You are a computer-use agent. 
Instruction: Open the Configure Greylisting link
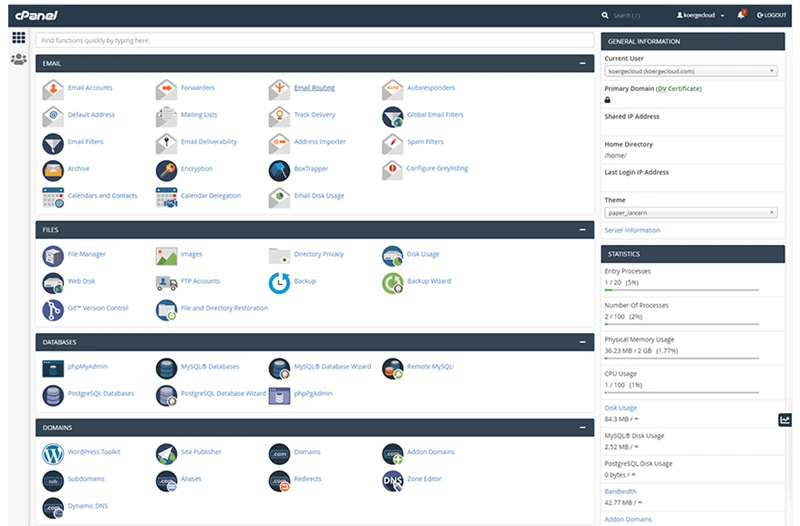point(437,168)
